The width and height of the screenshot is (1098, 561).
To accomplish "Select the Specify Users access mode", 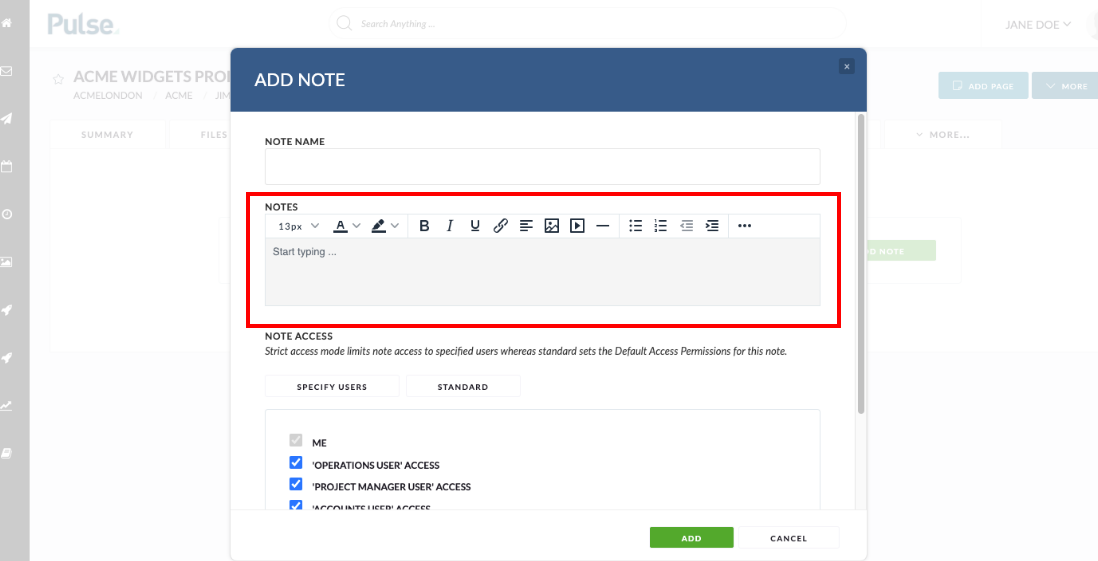I will point(332,387).
